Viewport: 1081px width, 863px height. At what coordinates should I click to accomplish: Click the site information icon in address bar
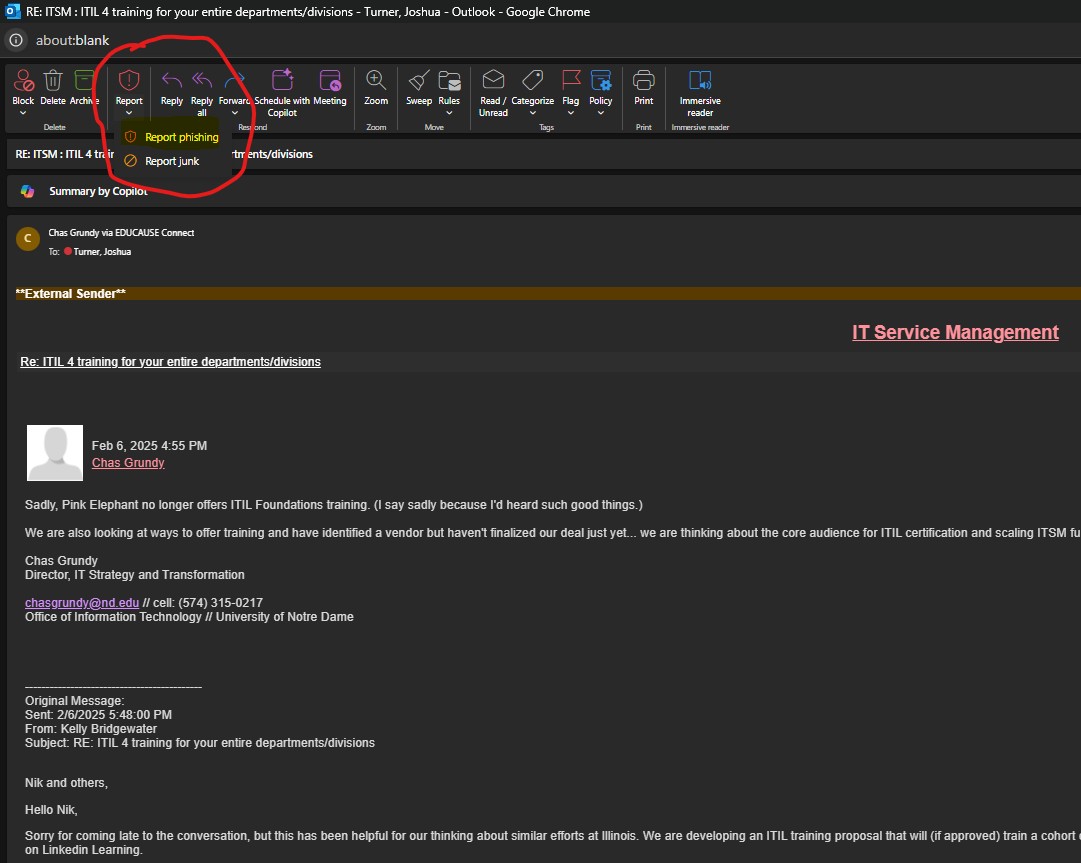pos(16,40)
